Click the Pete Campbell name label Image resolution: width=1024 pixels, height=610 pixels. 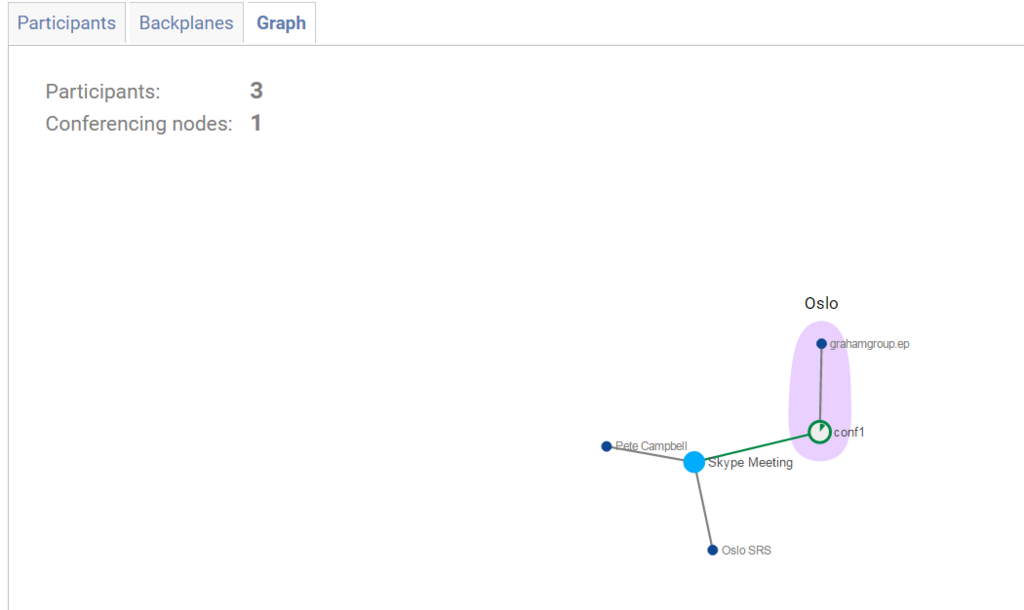[x=651, y=445]
